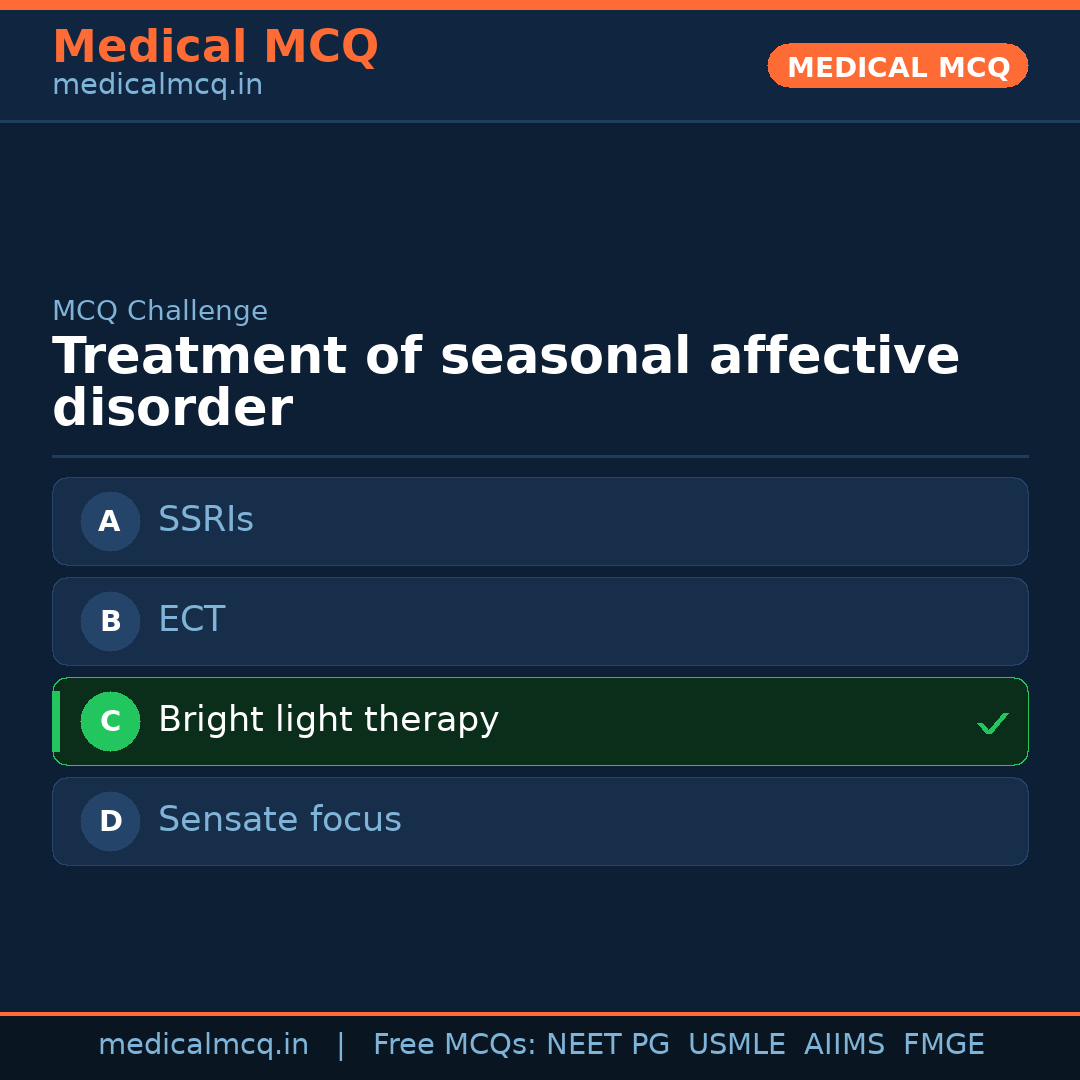Select the SSRIs answer option
Image resolution: width=1080 pixels, height=1080 pixels.
pos(540,521)
